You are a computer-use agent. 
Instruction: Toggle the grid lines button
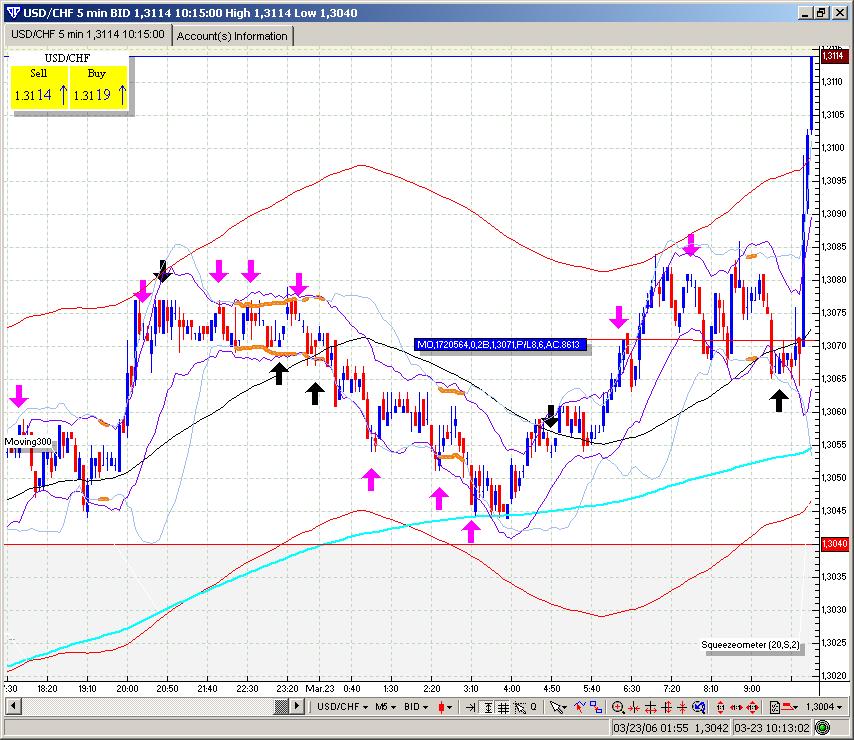pos(502,707)
